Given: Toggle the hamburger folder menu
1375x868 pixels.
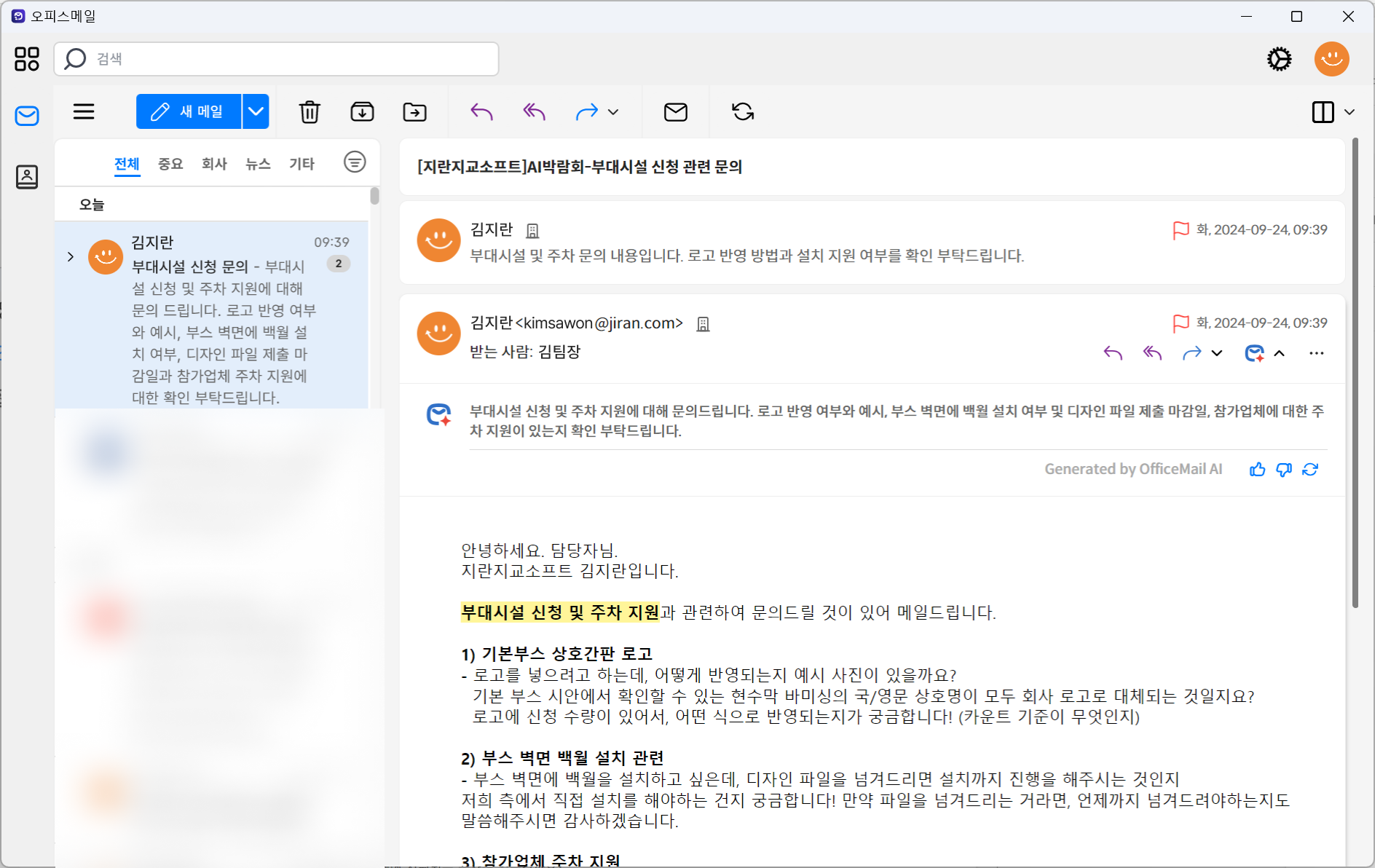Looking at the screenshot, I should coord(84,111).
